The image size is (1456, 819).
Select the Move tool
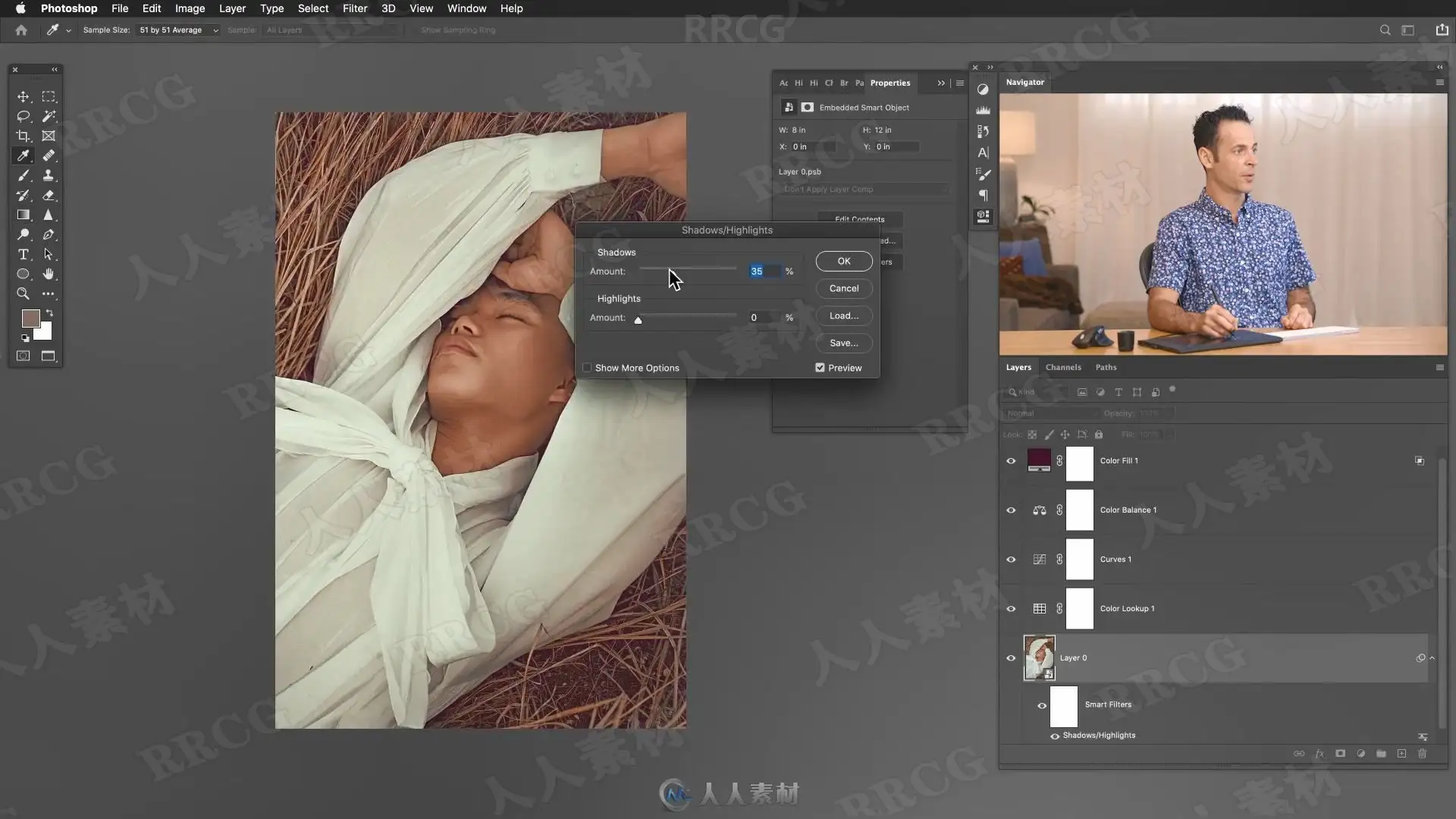click(24, 97)
